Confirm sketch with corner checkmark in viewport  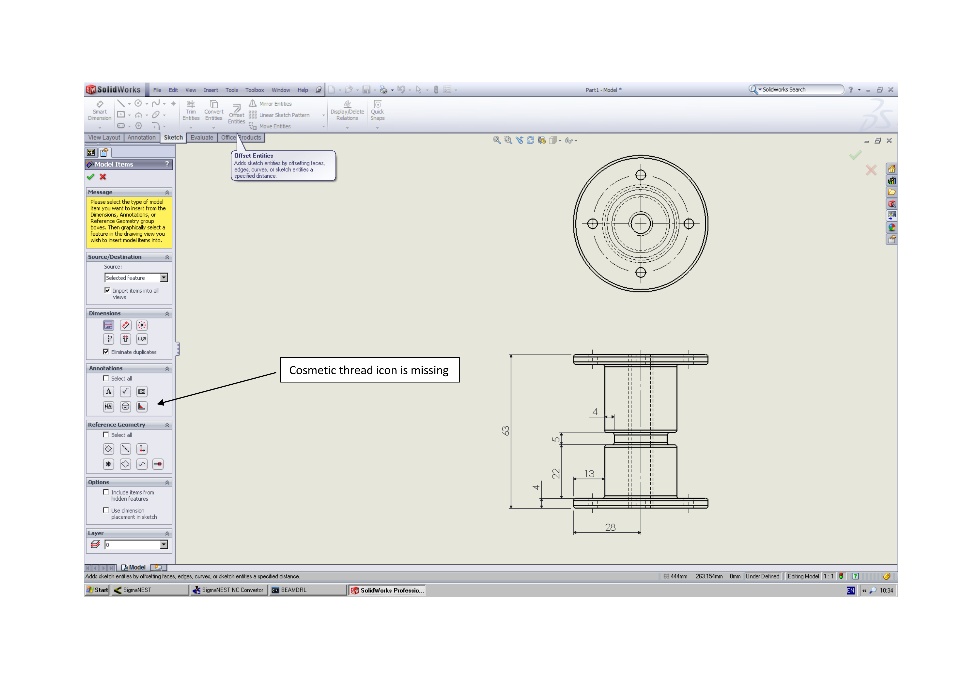point(855,156)
